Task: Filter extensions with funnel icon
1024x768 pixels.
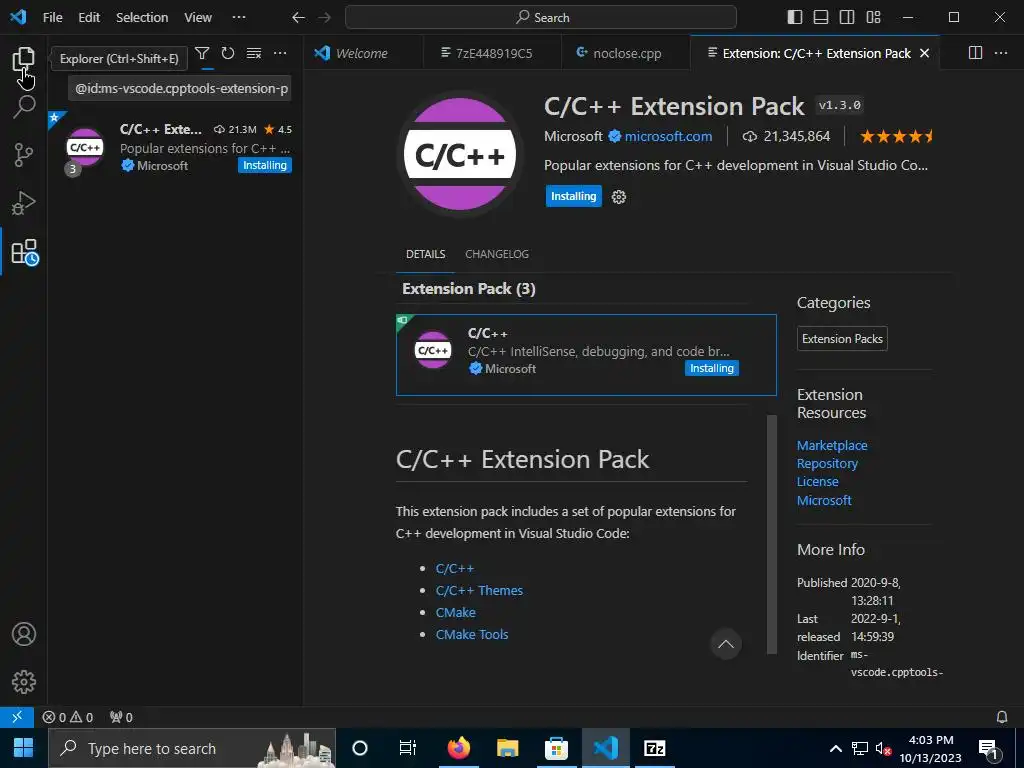Action: (202, 54)
